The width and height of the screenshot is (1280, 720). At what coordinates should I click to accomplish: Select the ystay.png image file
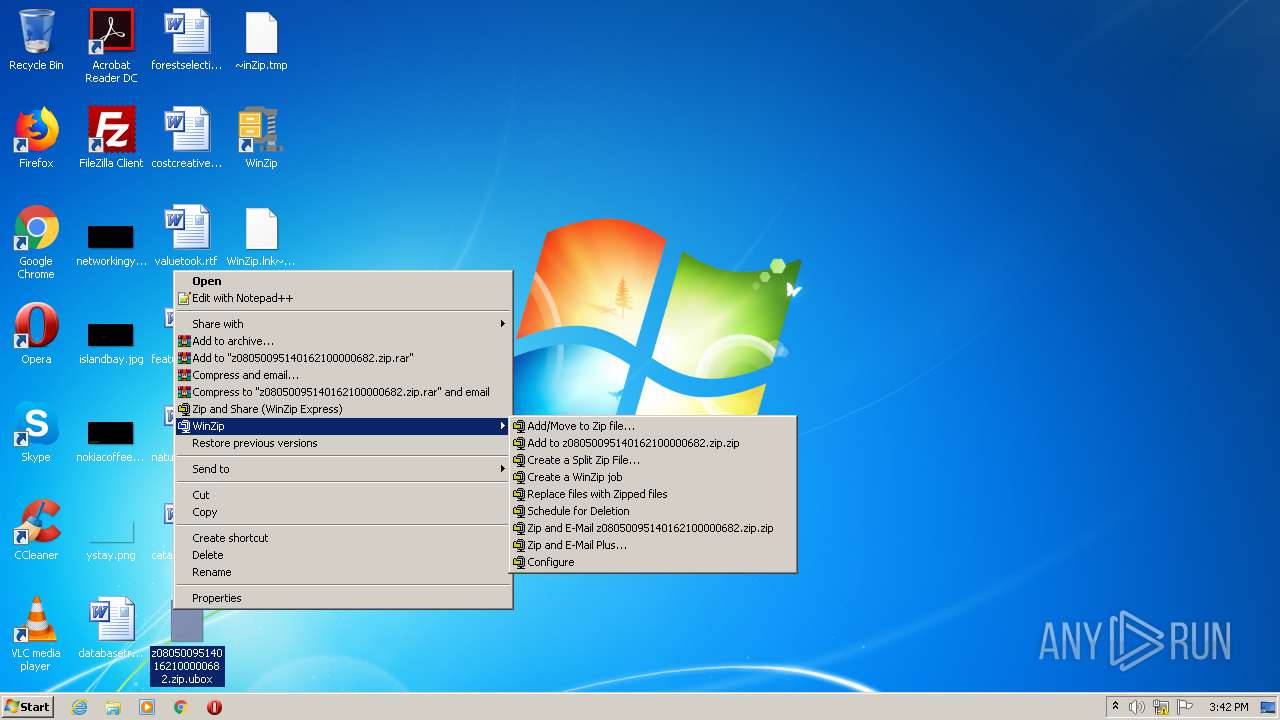point(111,539)
